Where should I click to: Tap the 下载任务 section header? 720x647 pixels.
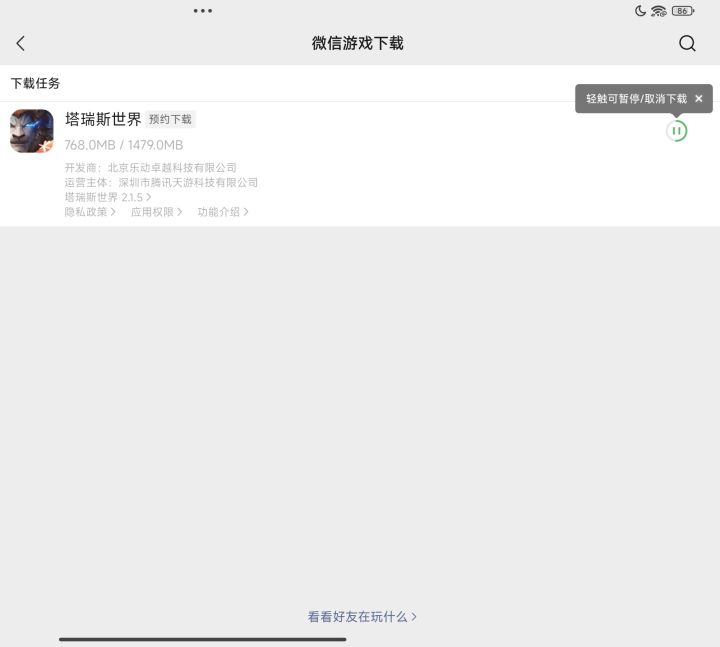click(35, 83)
